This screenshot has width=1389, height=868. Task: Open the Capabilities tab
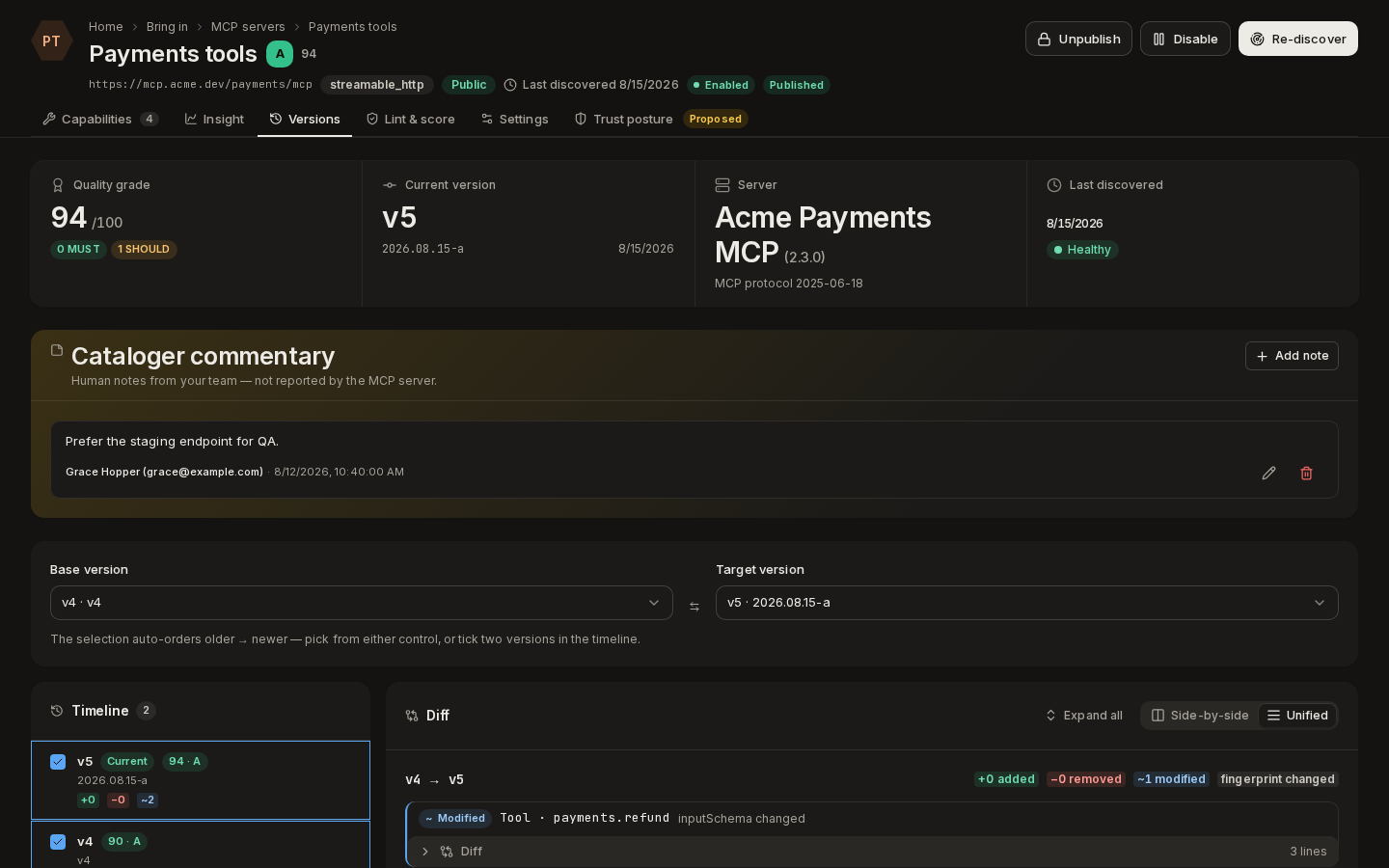point(100,120)
